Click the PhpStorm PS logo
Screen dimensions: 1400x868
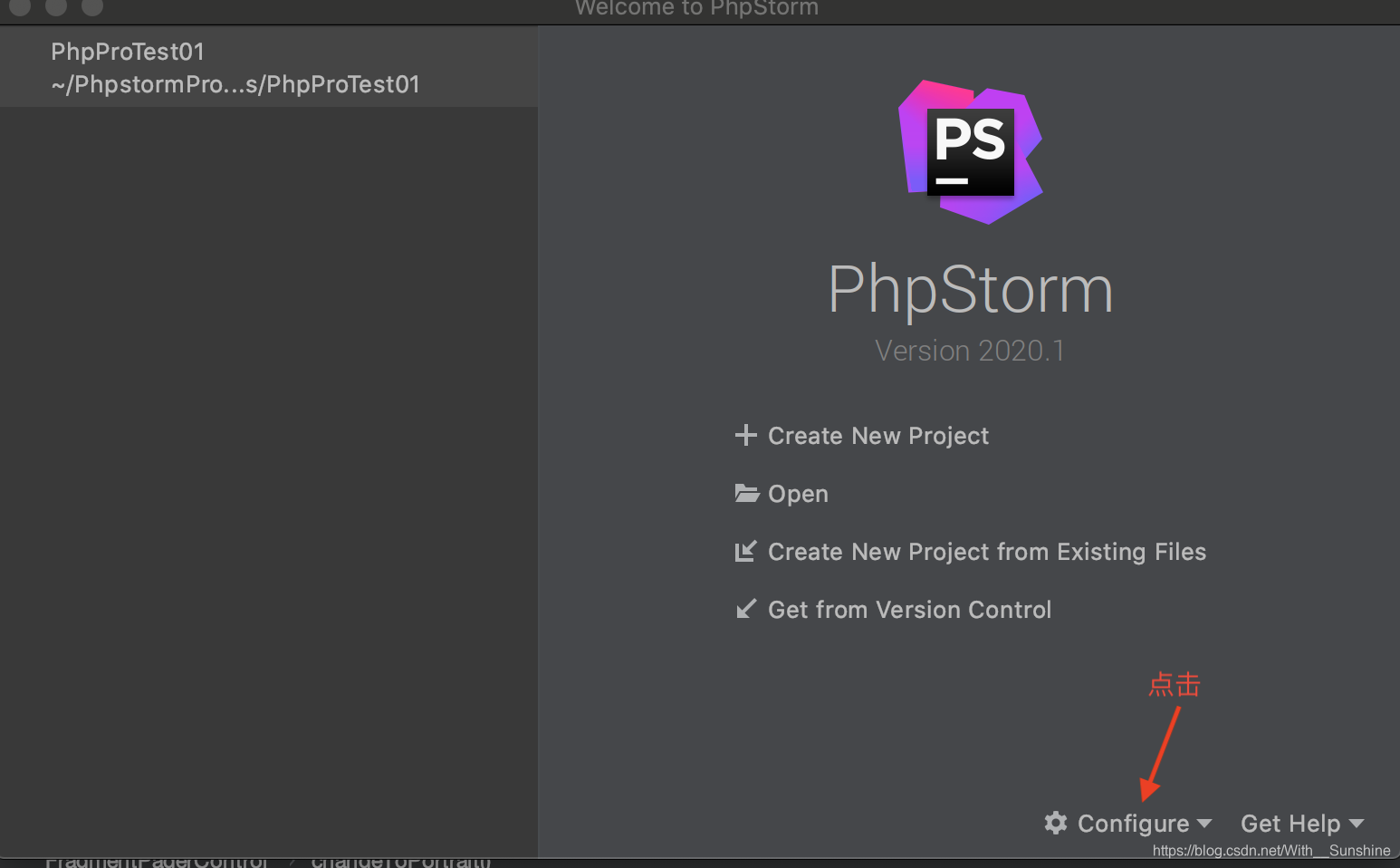click(x=971, y=152)
